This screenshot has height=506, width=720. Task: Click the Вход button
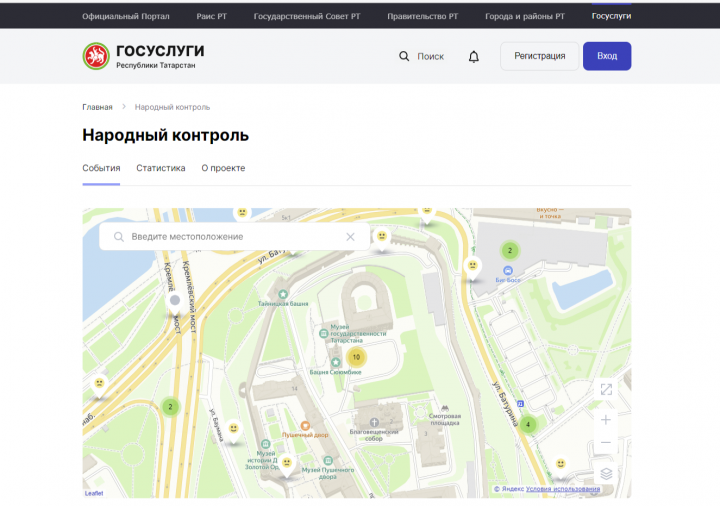click(x=607, y=56)
